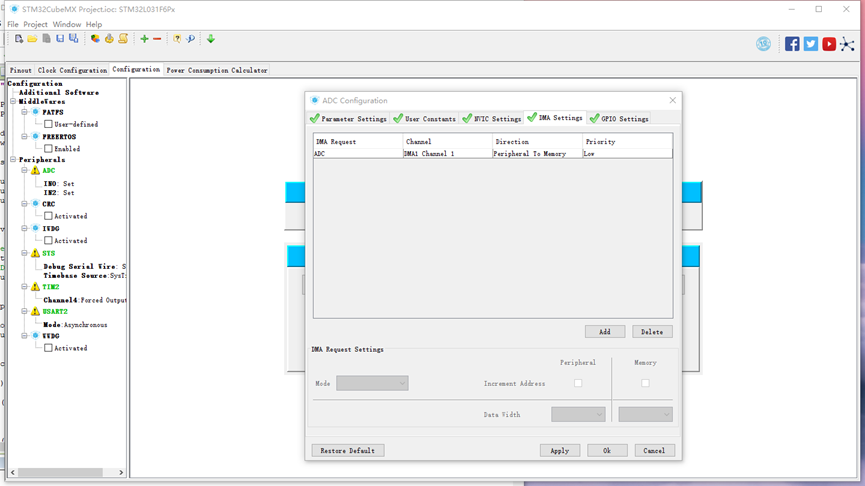Open the Memory Data Width dropdown
Image resolution: width=865 pixels, height=486 pixels.
645,414
